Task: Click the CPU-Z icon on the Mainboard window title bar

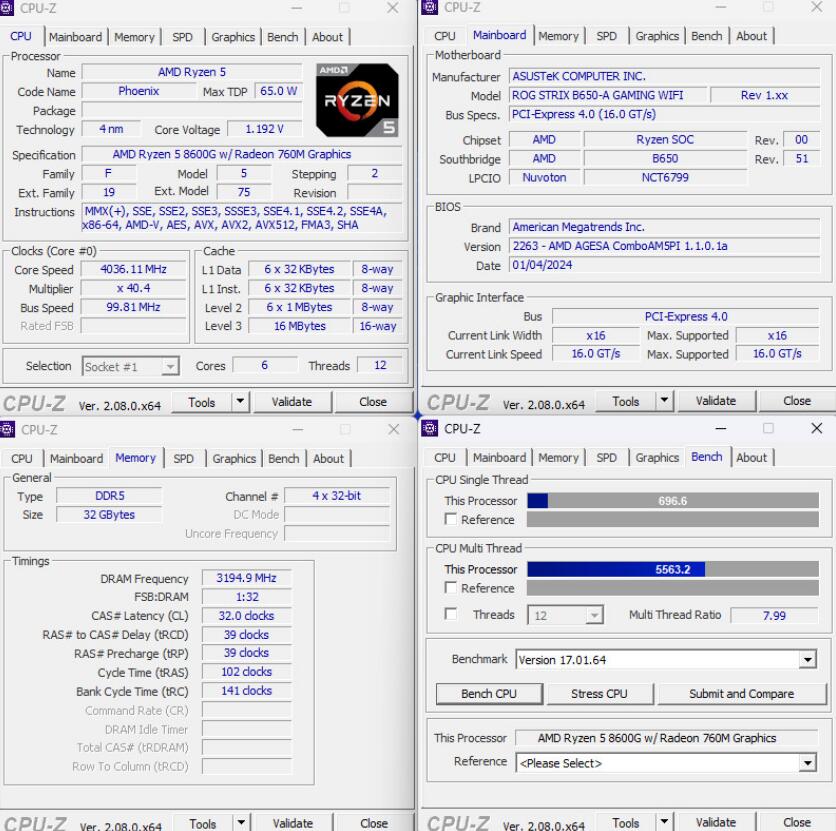Action: pyautogui.click(x=430, y=8)
